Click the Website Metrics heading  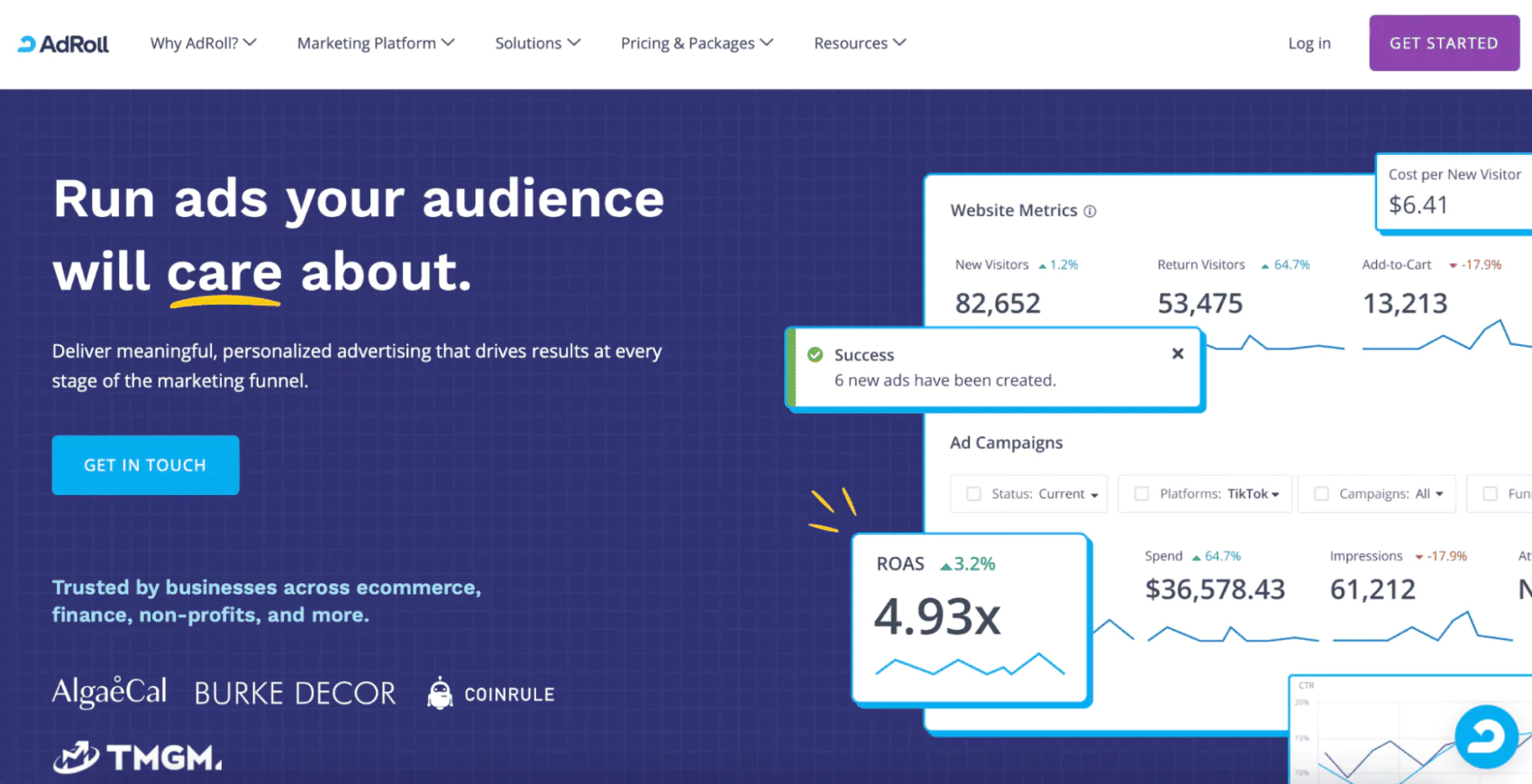(x=1014, y=210)
